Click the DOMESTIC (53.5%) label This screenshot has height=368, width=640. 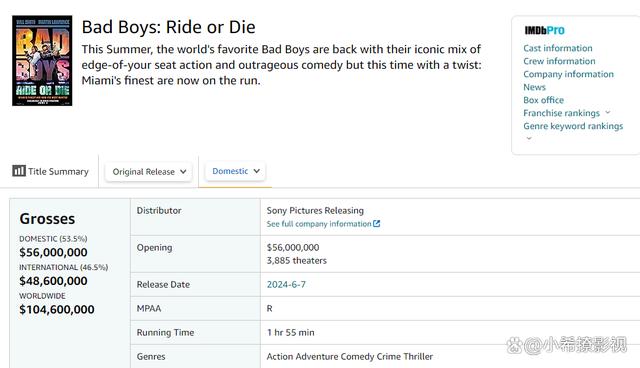tap(53, 239)
